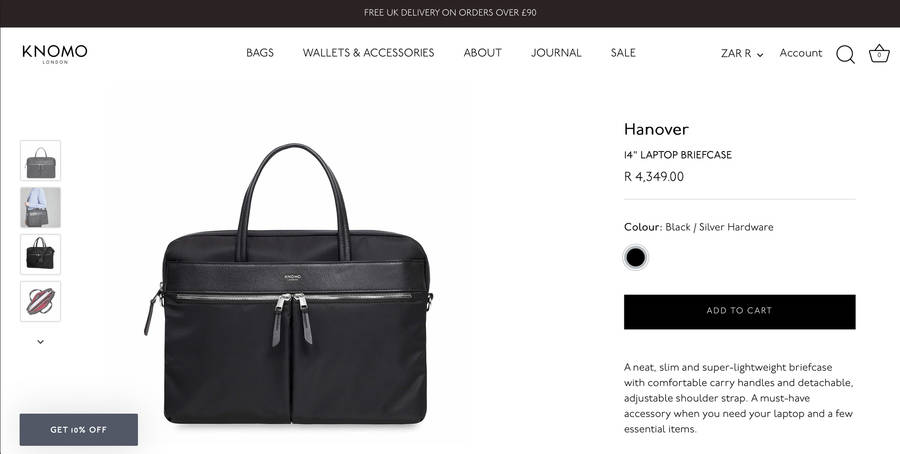
Task: Click the main Hanover bag product image
Action: tap(289, 284)
